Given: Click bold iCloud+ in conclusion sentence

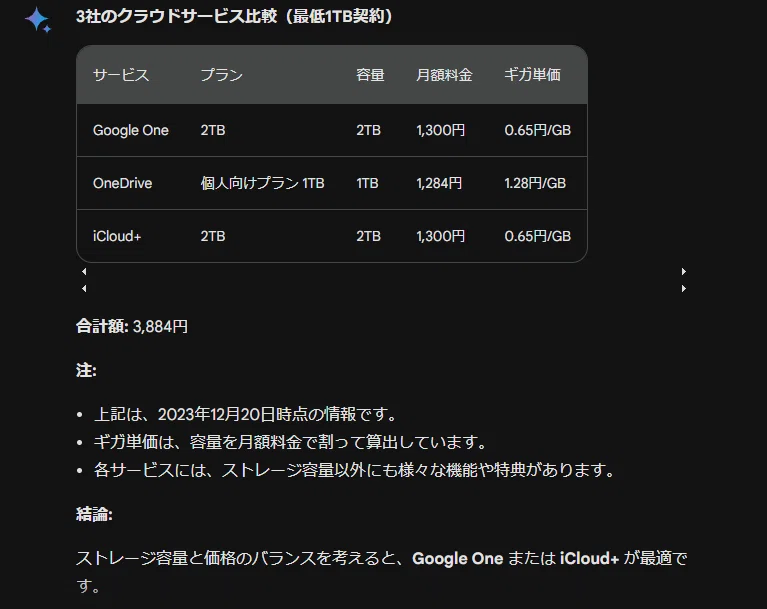Looking at the screenshot, I should coord(589,558).
